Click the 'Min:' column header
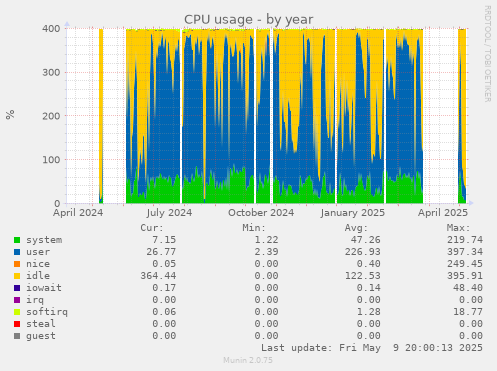This screenshot has height=371, width=497. [254, 228]
